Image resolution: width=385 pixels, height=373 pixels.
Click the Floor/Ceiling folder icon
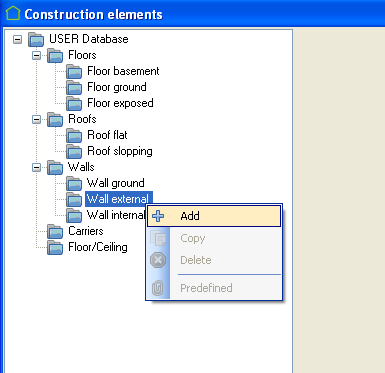point(55,247)
